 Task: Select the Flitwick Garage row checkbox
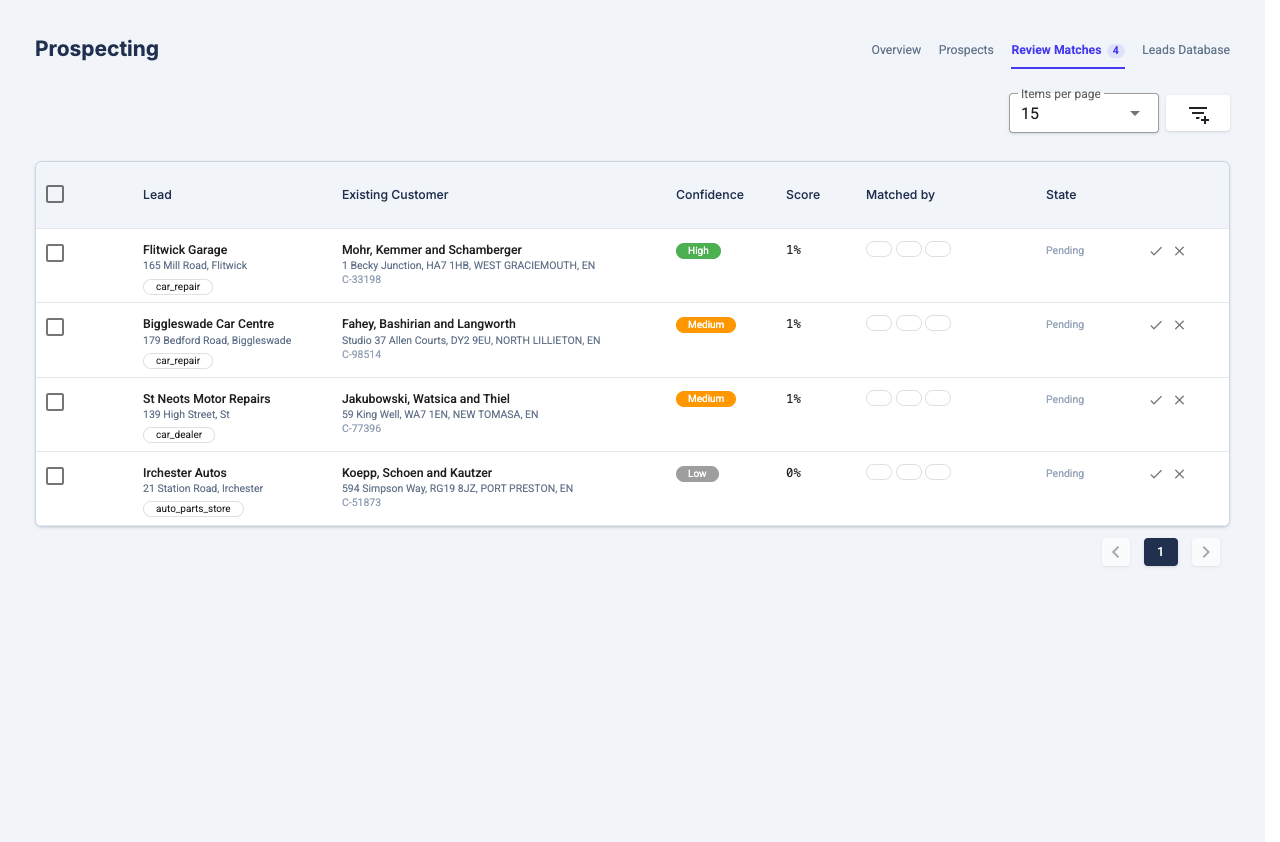pyautogui.click(x=55, y=253)
